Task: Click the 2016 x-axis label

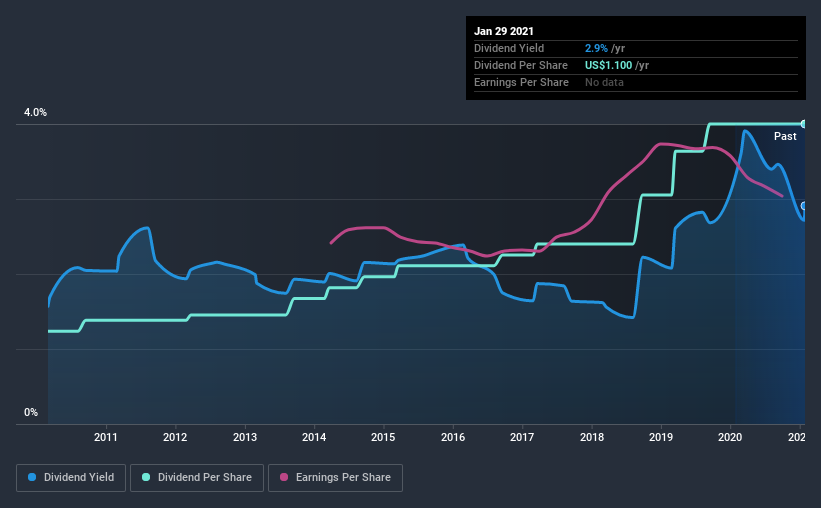Action: point(453,437)
